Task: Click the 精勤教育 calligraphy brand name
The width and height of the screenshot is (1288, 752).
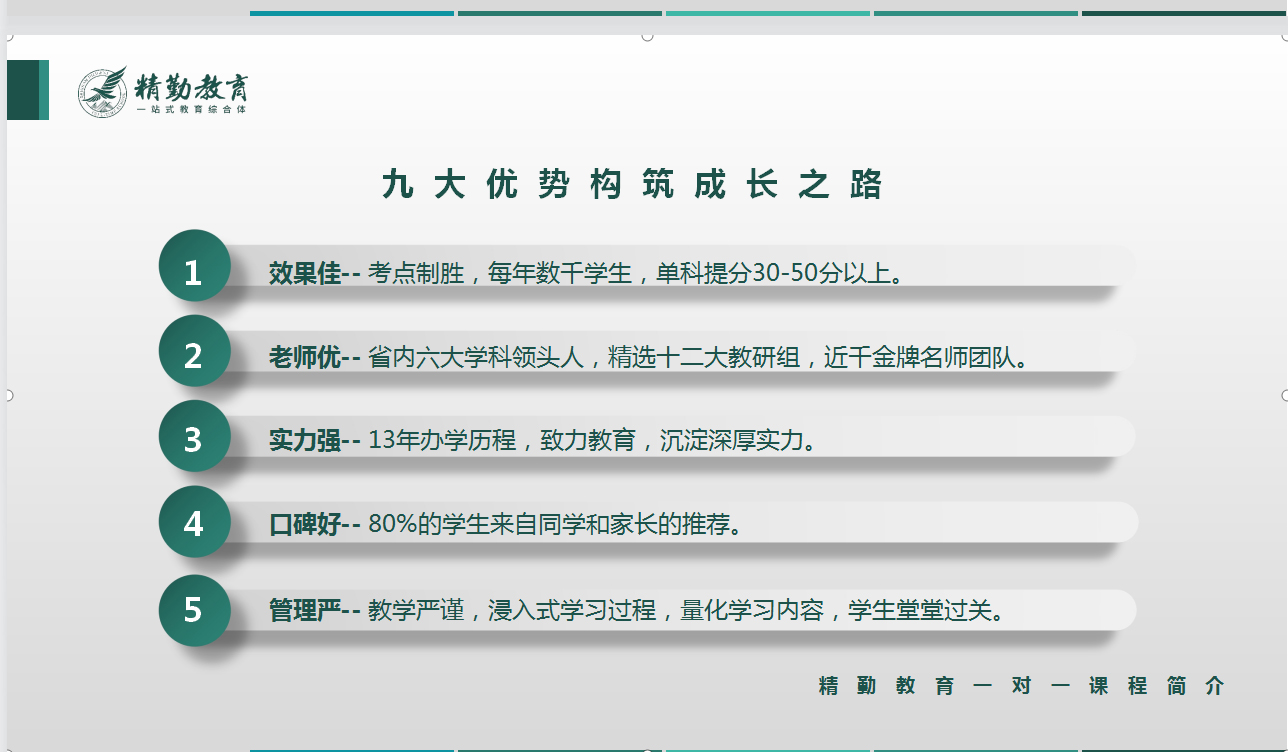Action: click(x=191, y=87)
